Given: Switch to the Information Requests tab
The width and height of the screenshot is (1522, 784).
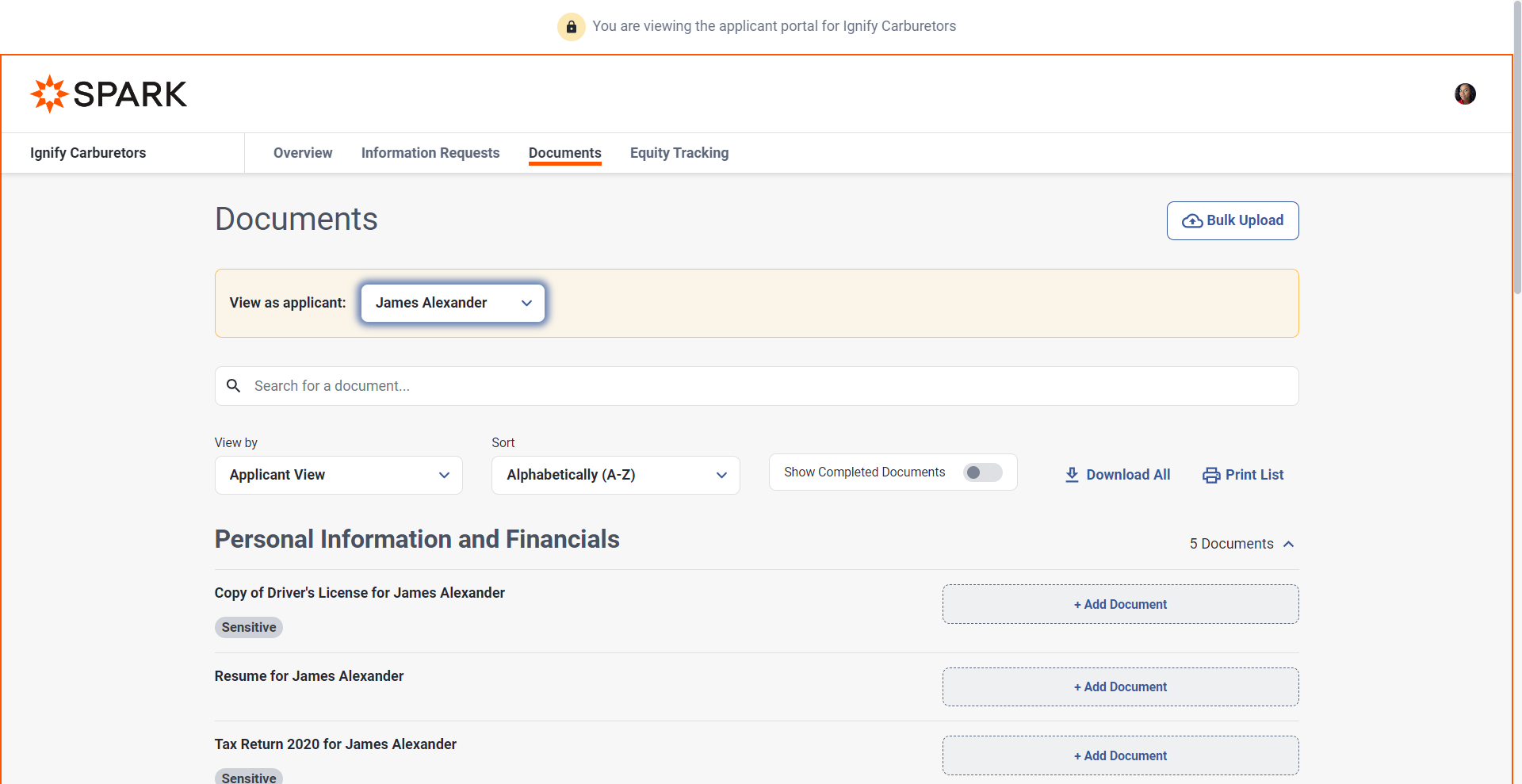Looking at the screenshot, I should coord(430,153).
